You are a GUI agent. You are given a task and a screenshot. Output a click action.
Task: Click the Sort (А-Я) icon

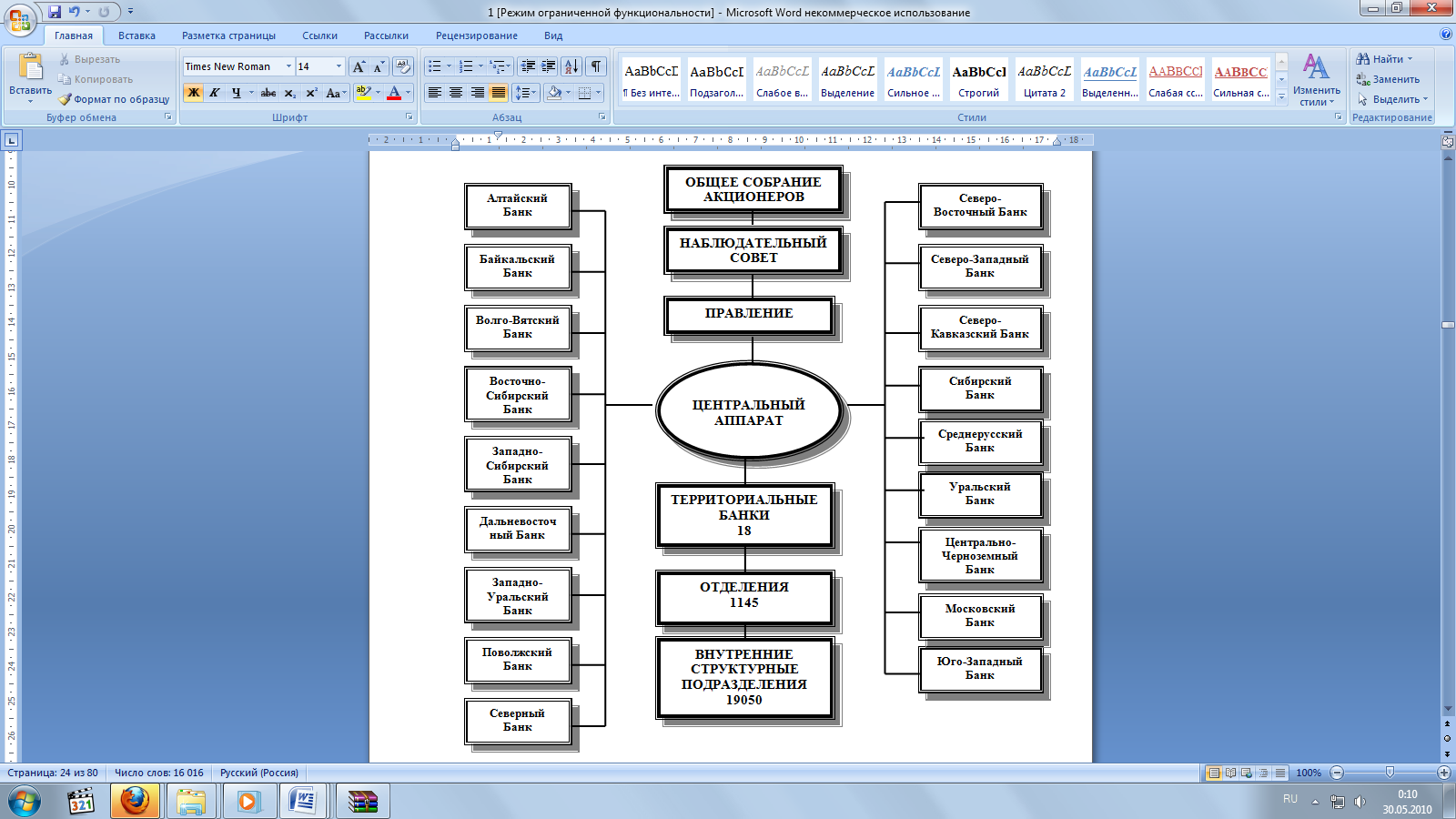571,66
